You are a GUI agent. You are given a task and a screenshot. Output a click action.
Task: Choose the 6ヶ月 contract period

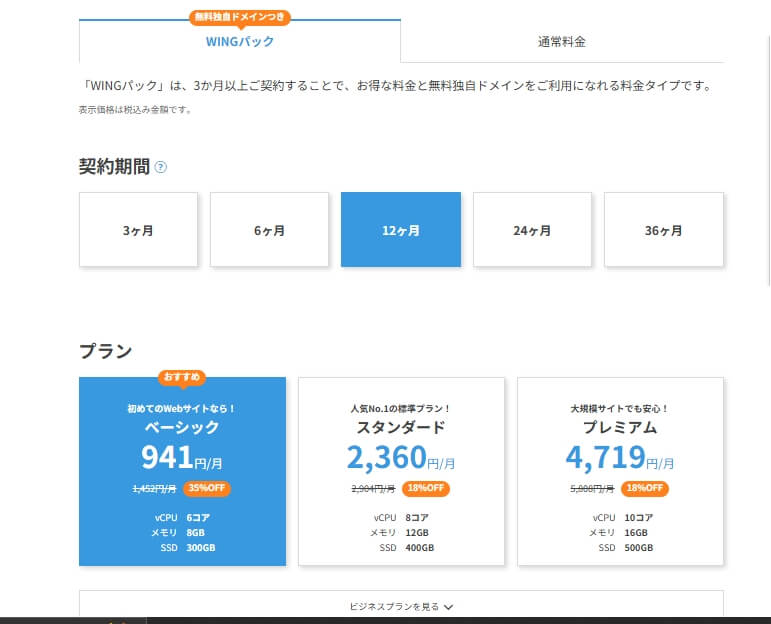[x=269, y=230]
